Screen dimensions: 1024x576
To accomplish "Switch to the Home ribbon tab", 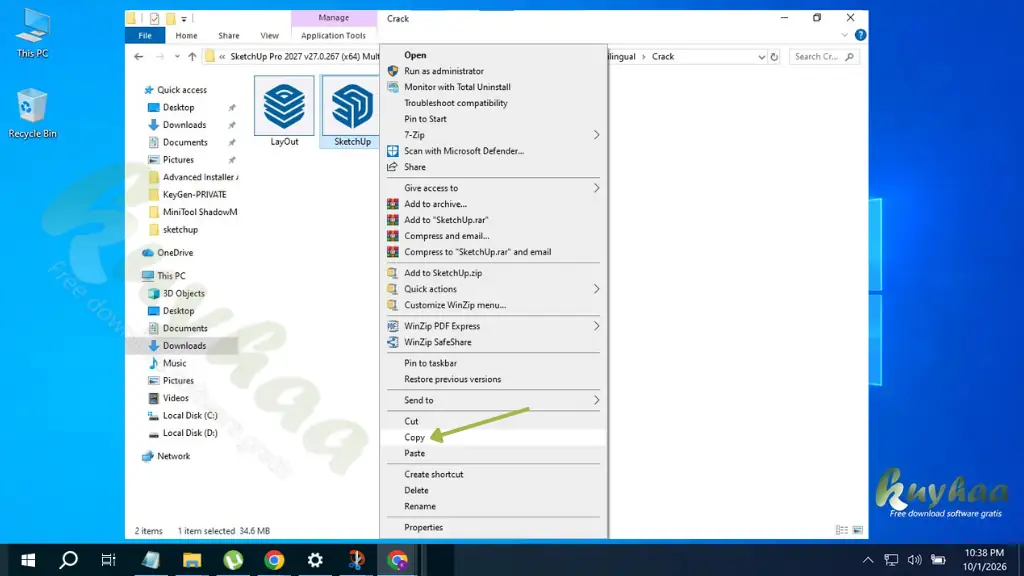I will pyautogui.click(x=186, y=36).
